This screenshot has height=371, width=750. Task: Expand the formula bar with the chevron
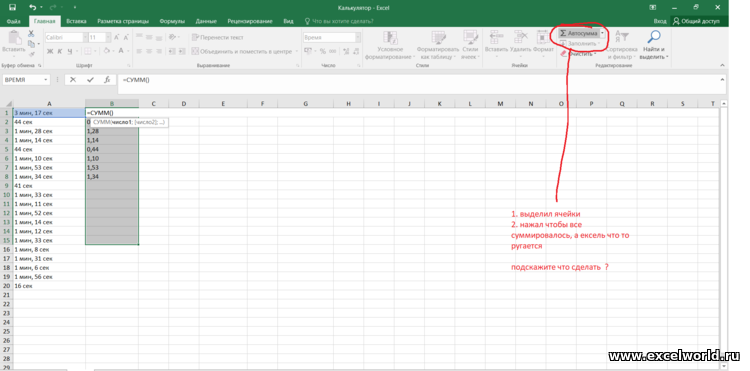click(722, 80)
